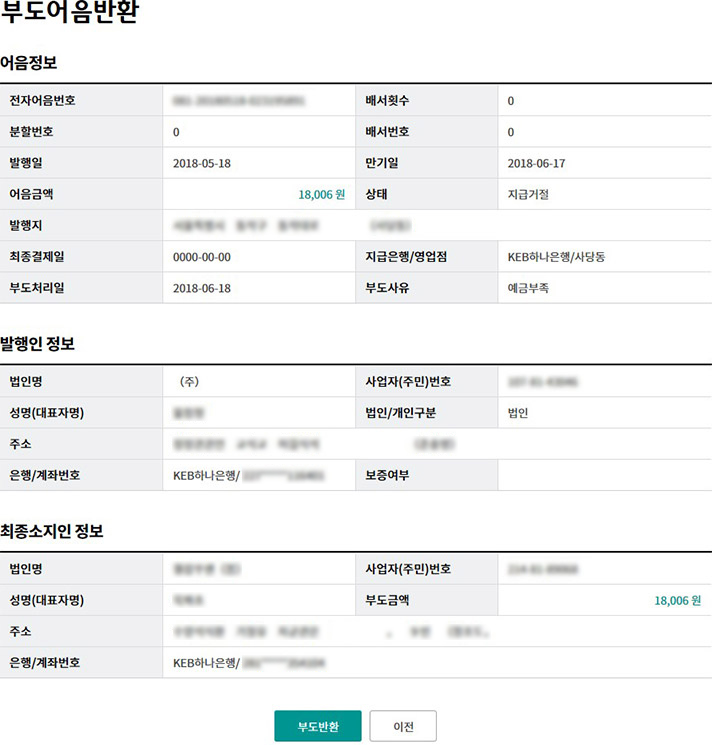Click the 부도반환 button
This screenshot has height=745, width=712.
coord(318,726)
